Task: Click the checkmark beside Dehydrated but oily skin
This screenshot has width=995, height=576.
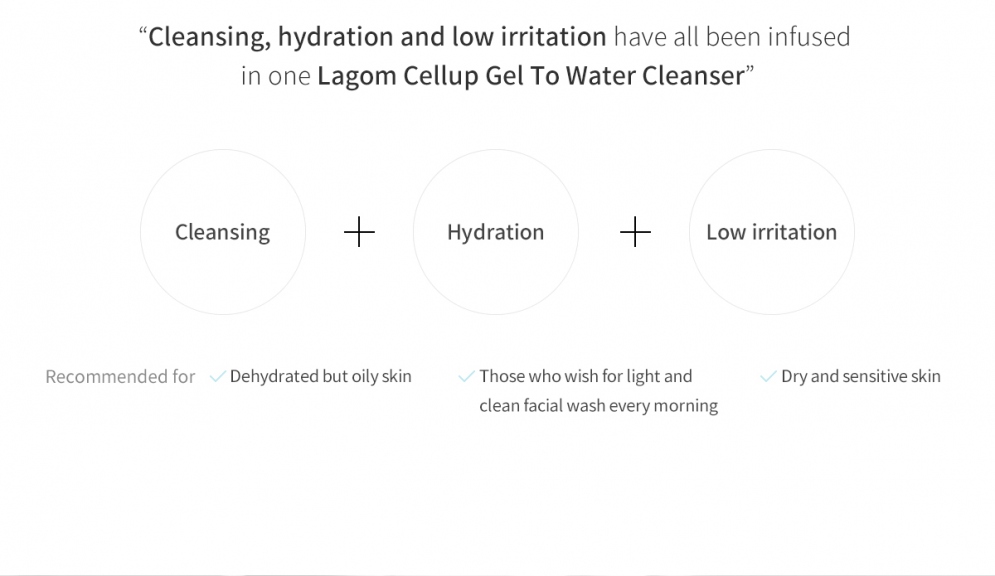Action: [x=218, y=377]
